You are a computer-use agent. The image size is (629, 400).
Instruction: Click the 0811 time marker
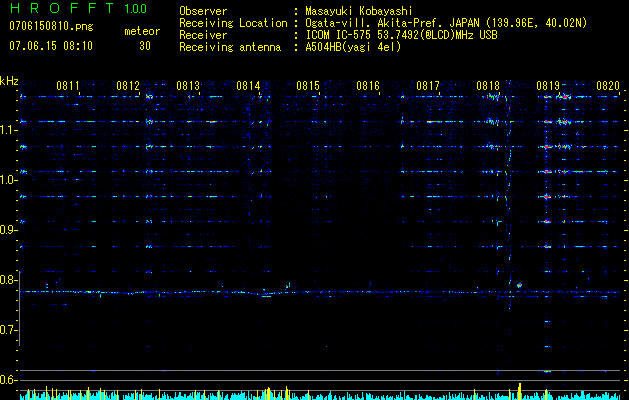68,86
